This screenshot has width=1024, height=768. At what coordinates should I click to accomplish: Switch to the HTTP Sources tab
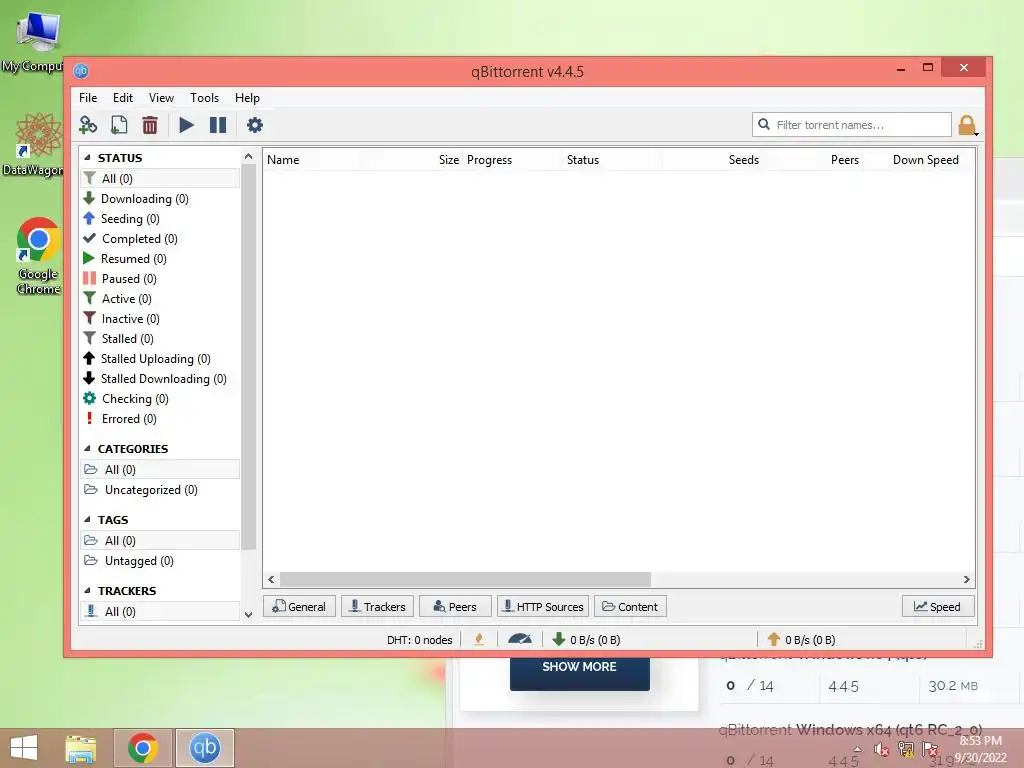tap(543, 606)
